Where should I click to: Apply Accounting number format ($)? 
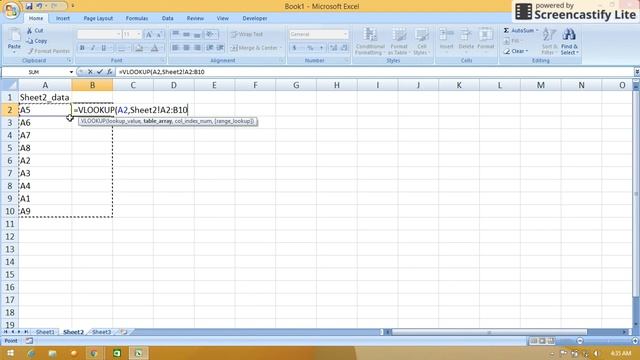294,48
